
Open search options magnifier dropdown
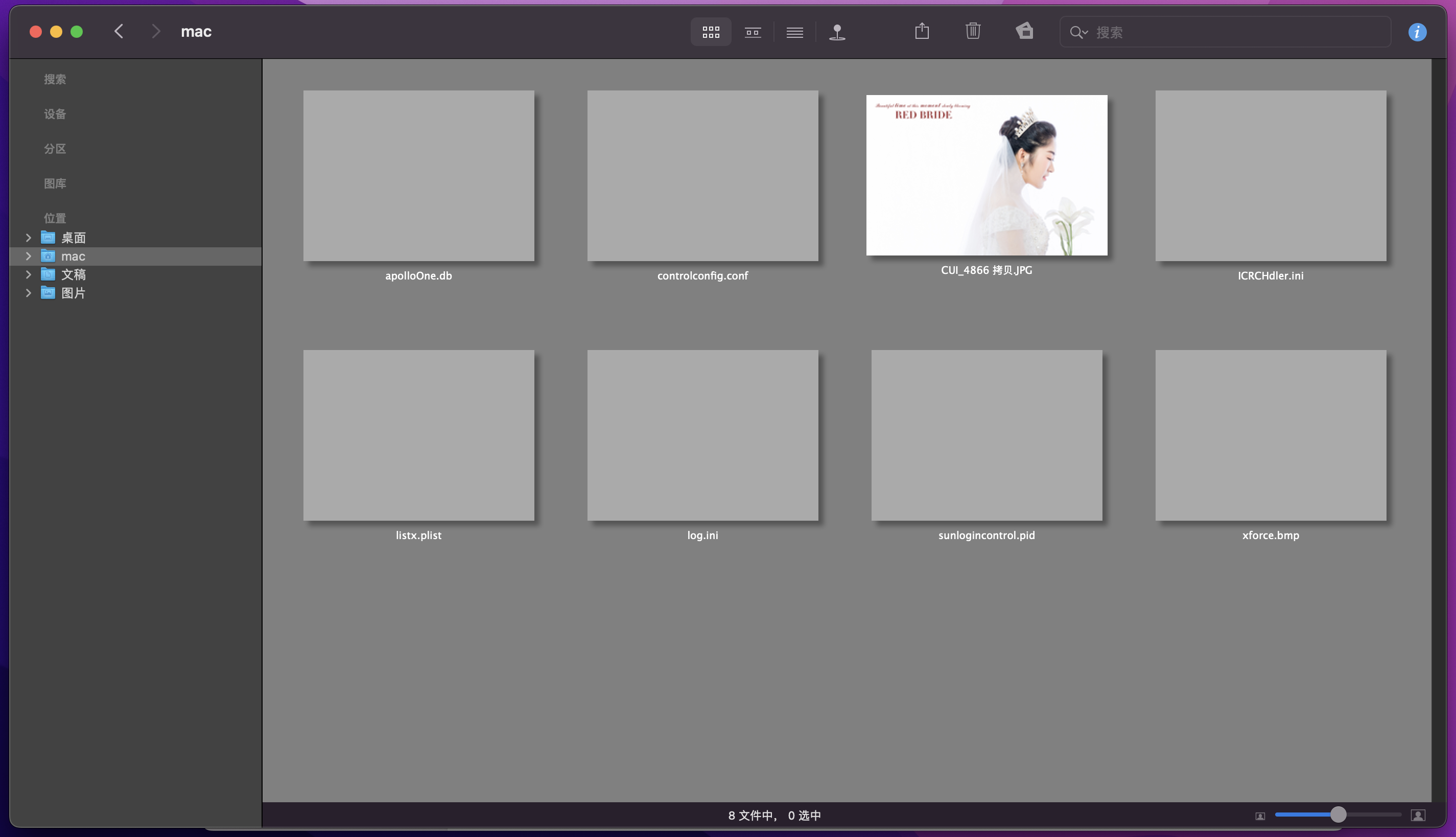1078,32
